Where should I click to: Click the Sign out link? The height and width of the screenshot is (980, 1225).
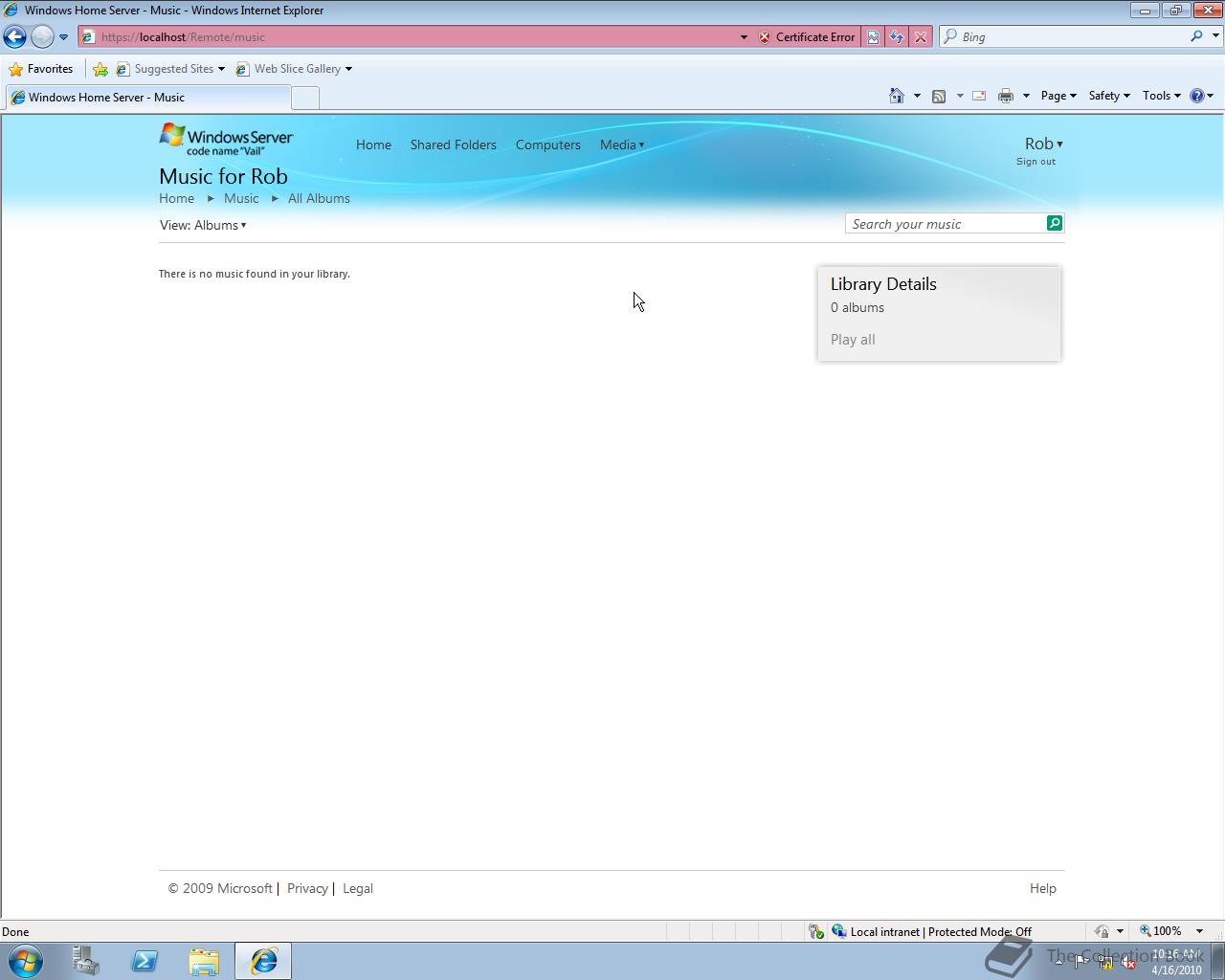(x=1036, y=162)
